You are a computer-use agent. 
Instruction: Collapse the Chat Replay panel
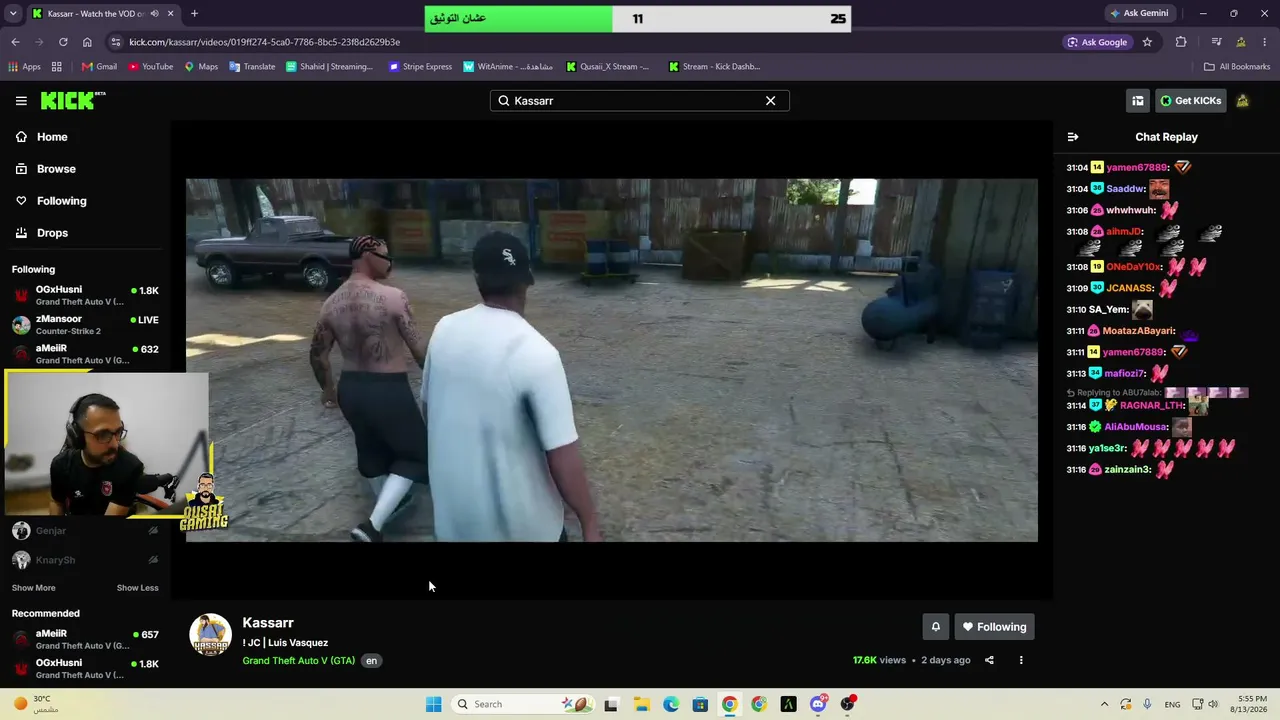tap(1073, 137)
